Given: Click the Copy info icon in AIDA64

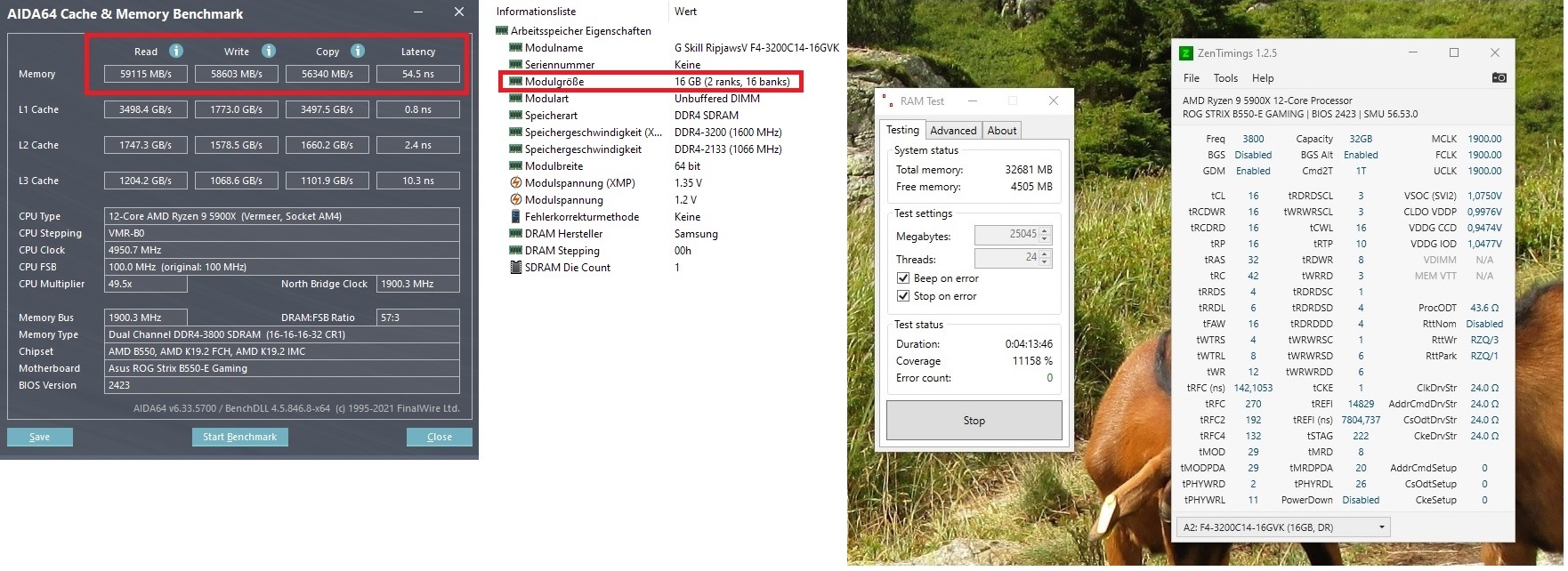Looking at the screenshot, I should (358, 51).
